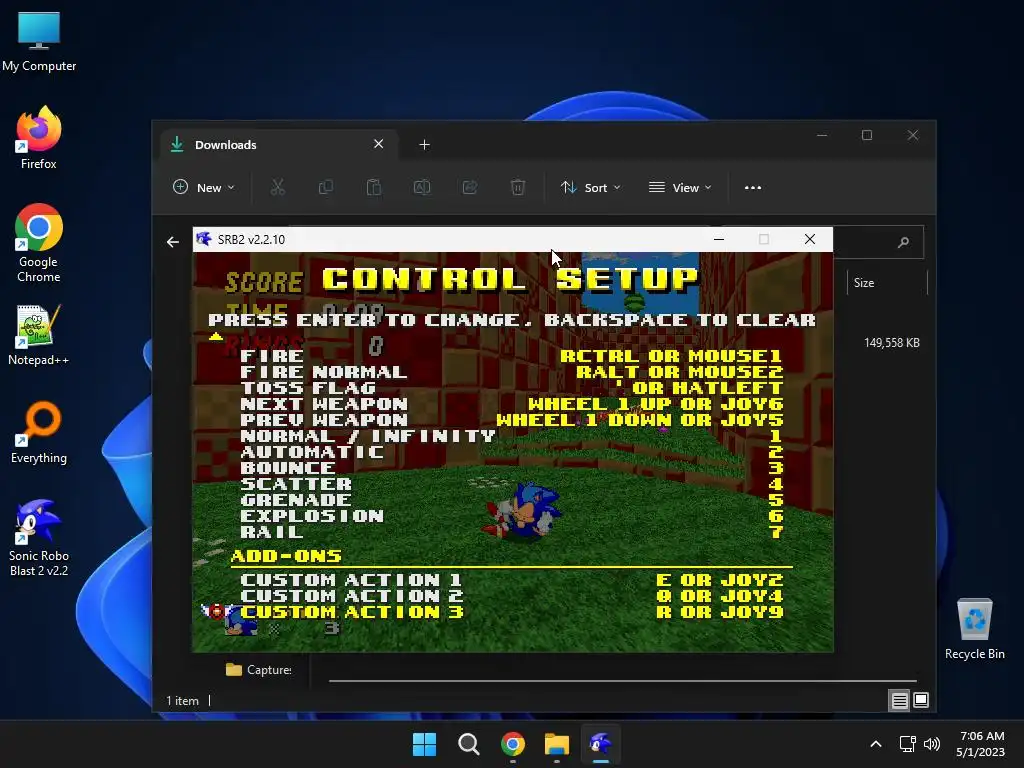
Task: Click the Share icon in Explorer toolbar
Action: [470, 187]
